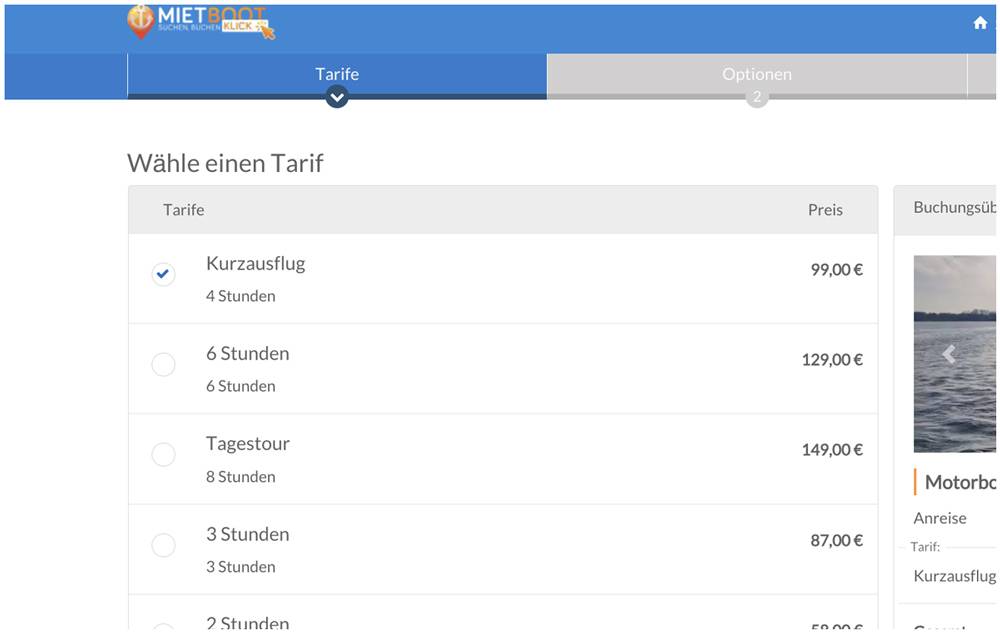Open the Optionen step tab
This screenshot has width=1000, height=633.
757,74
